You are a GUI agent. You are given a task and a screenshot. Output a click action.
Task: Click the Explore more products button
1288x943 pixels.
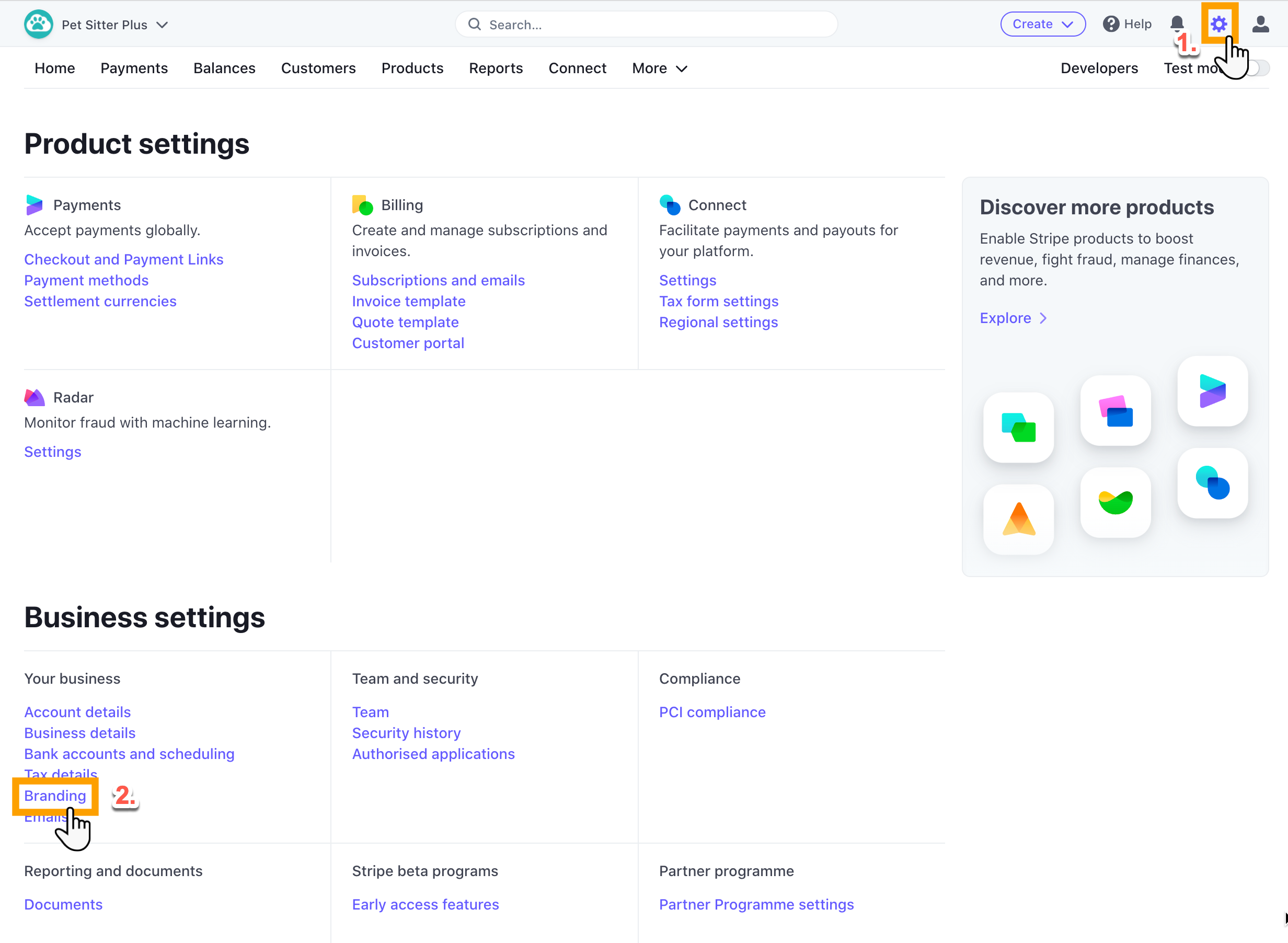(x=1013, y=317)
